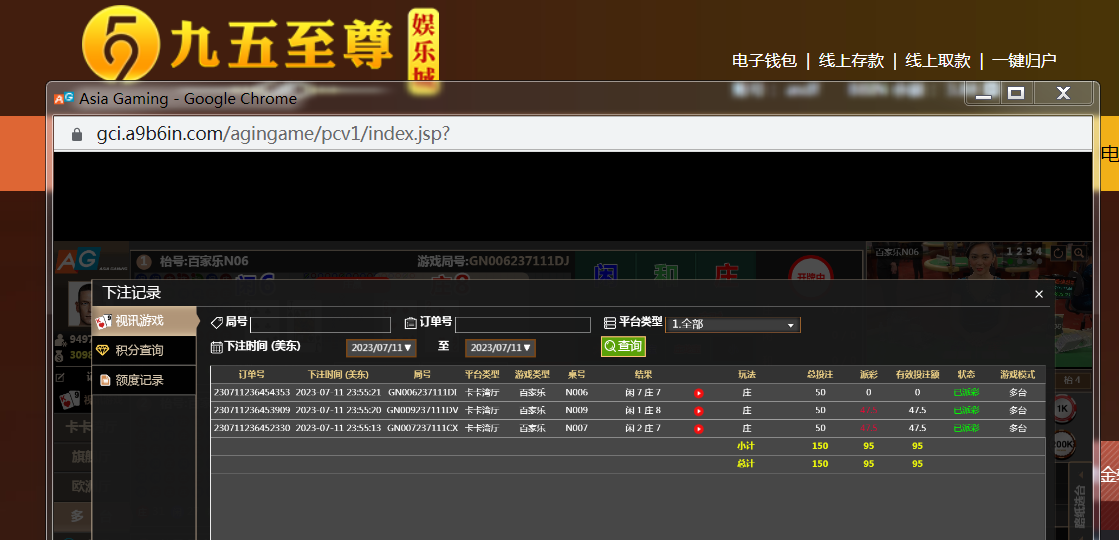Screen dimensions: 1119x540
Task: Click the clipboard icon beside 订单号
Action: [x=410, y=323]
